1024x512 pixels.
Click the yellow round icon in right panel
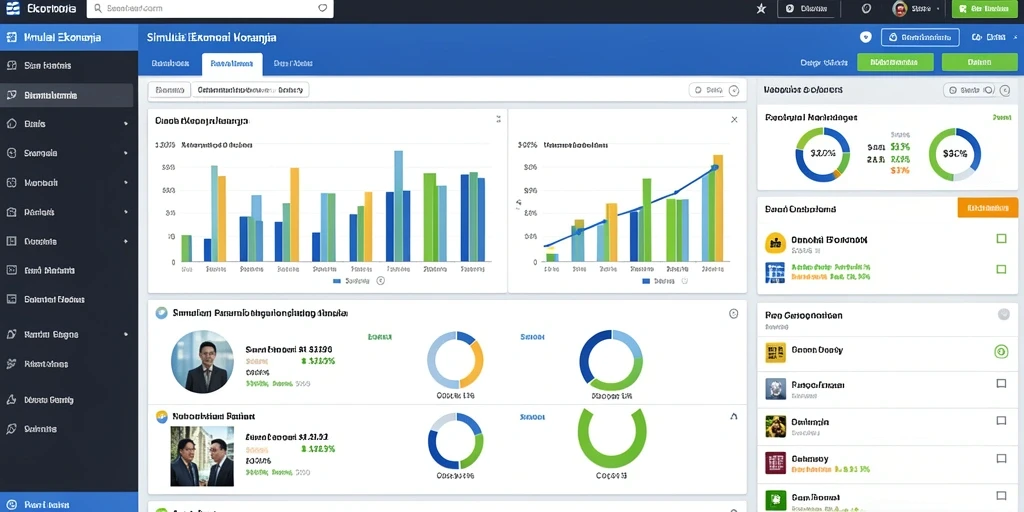point(775,243)
